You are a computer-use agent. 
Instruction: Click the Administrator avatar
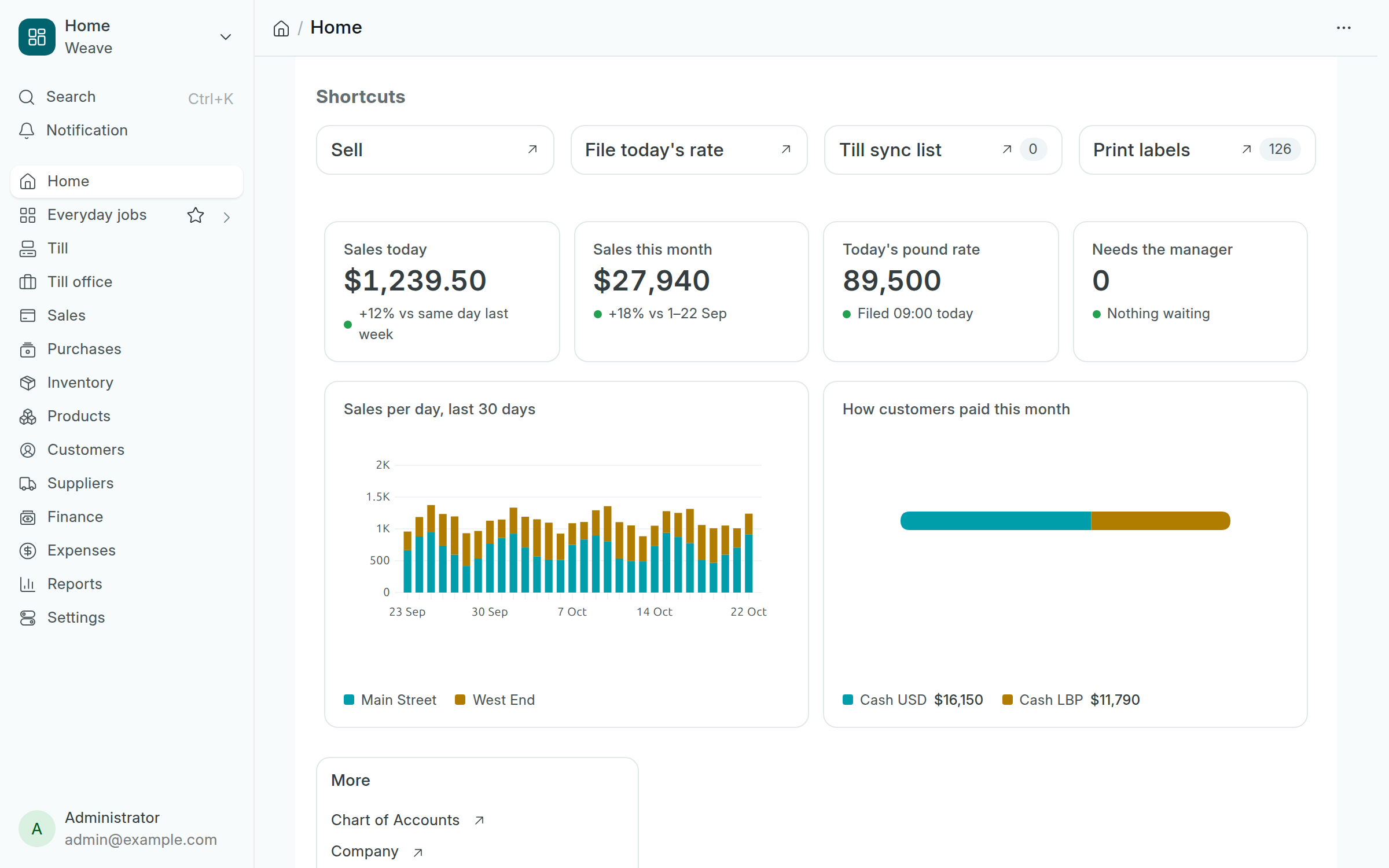[x=37, y=829]
